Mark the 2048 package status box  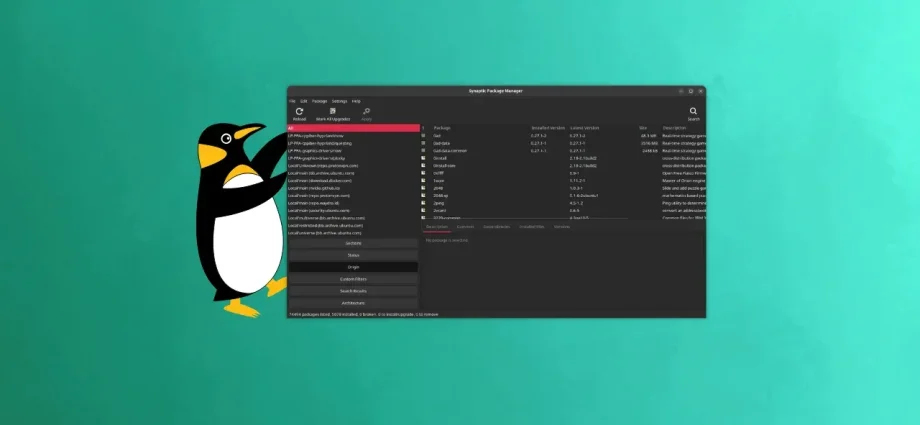click(x=424, y=188)
